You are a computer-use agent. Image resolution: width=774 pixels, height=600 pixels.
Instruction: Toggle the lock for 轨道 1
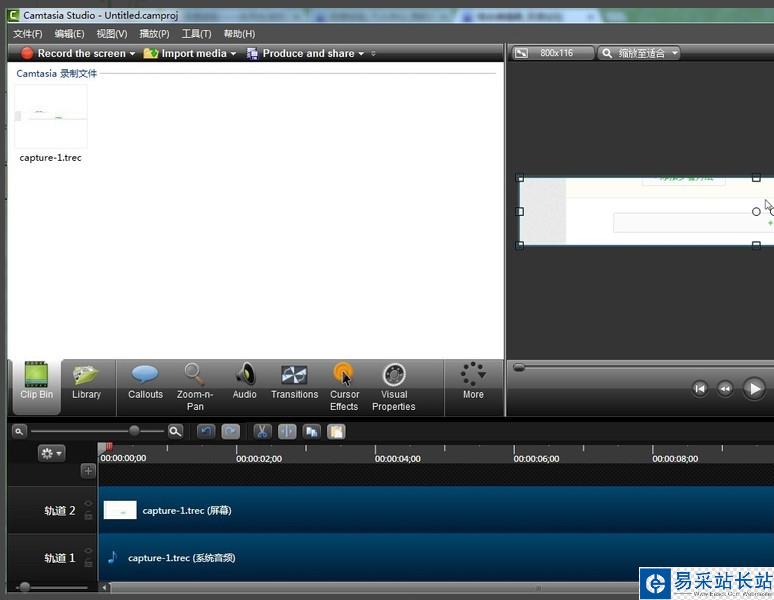(88, 563)
